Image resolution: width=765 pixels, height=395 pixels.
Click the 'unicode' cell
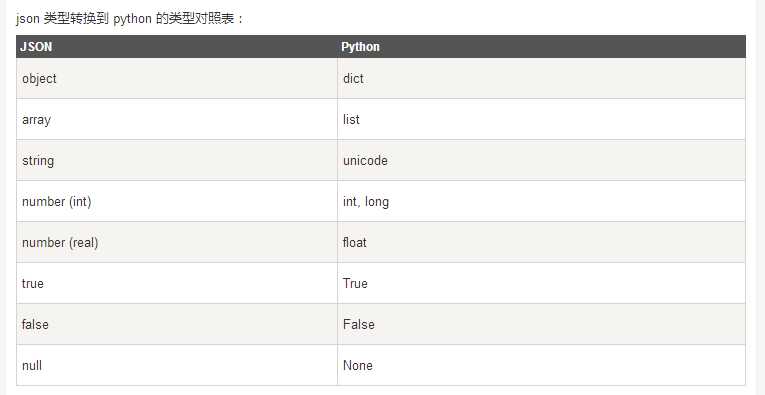(541, 160)
